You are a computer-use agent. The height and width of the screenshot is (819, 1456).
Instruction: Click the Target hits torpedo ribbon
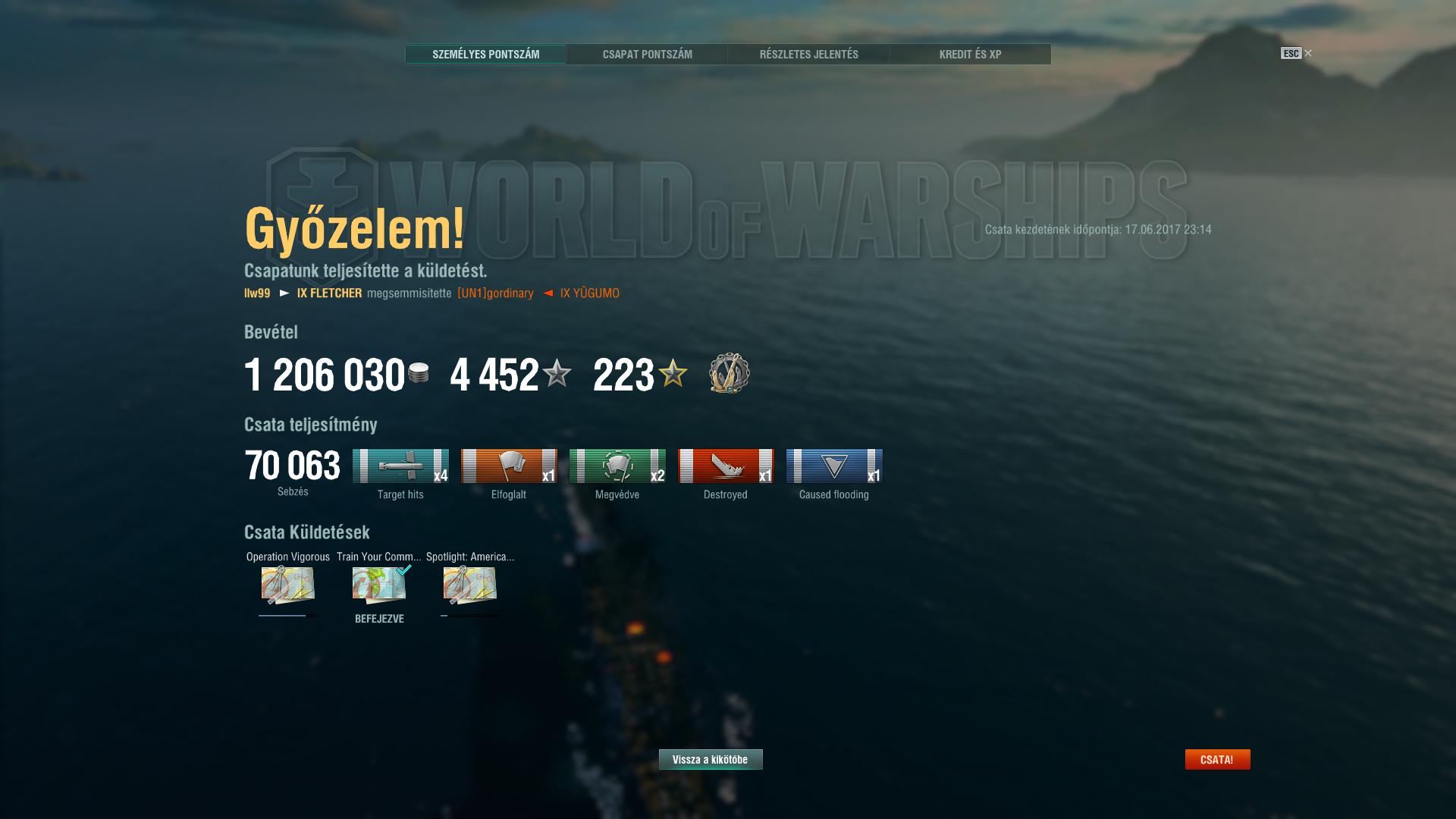(x=400, y=466)
